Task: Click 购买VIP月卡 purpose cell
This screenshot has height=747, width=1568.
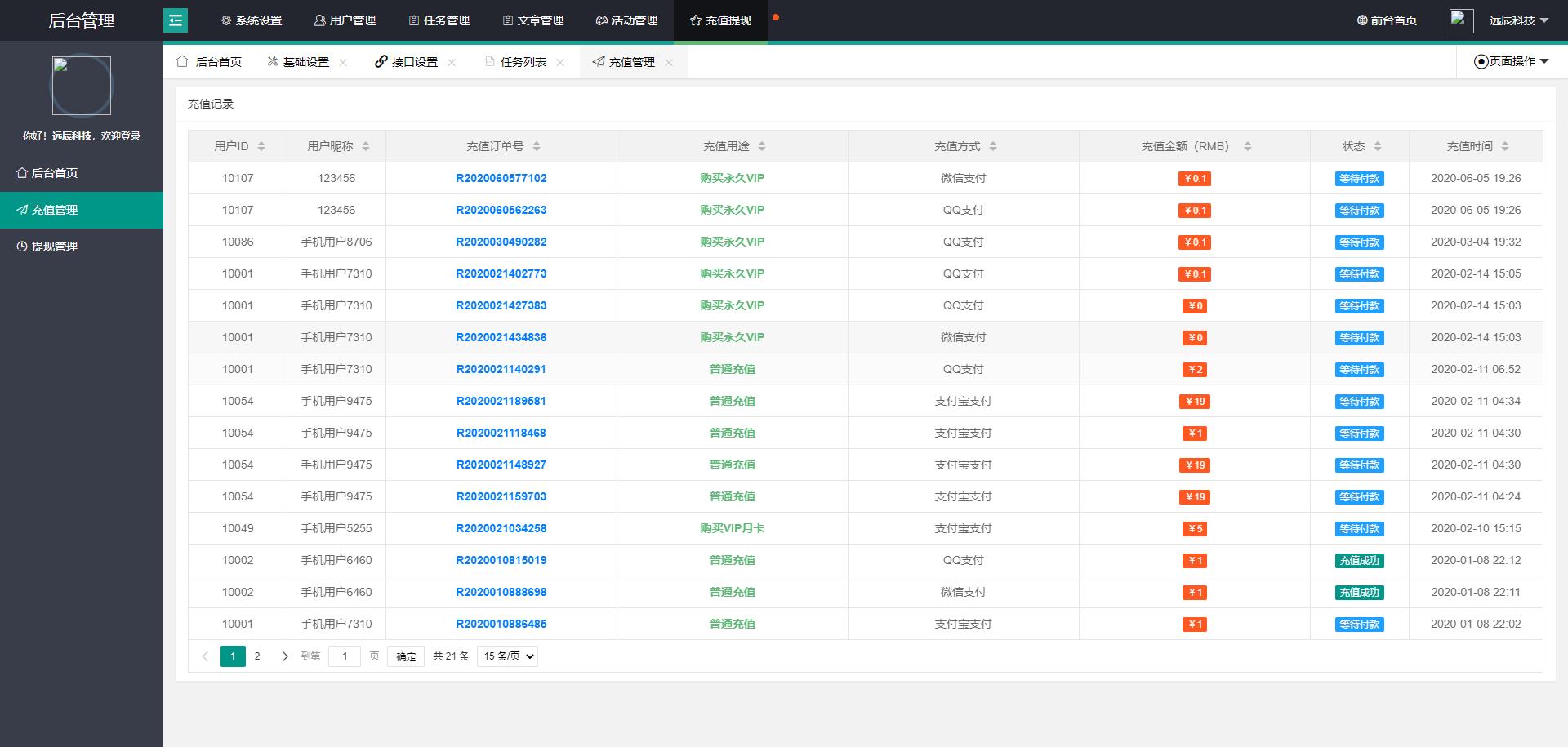Action: point(733,528)
